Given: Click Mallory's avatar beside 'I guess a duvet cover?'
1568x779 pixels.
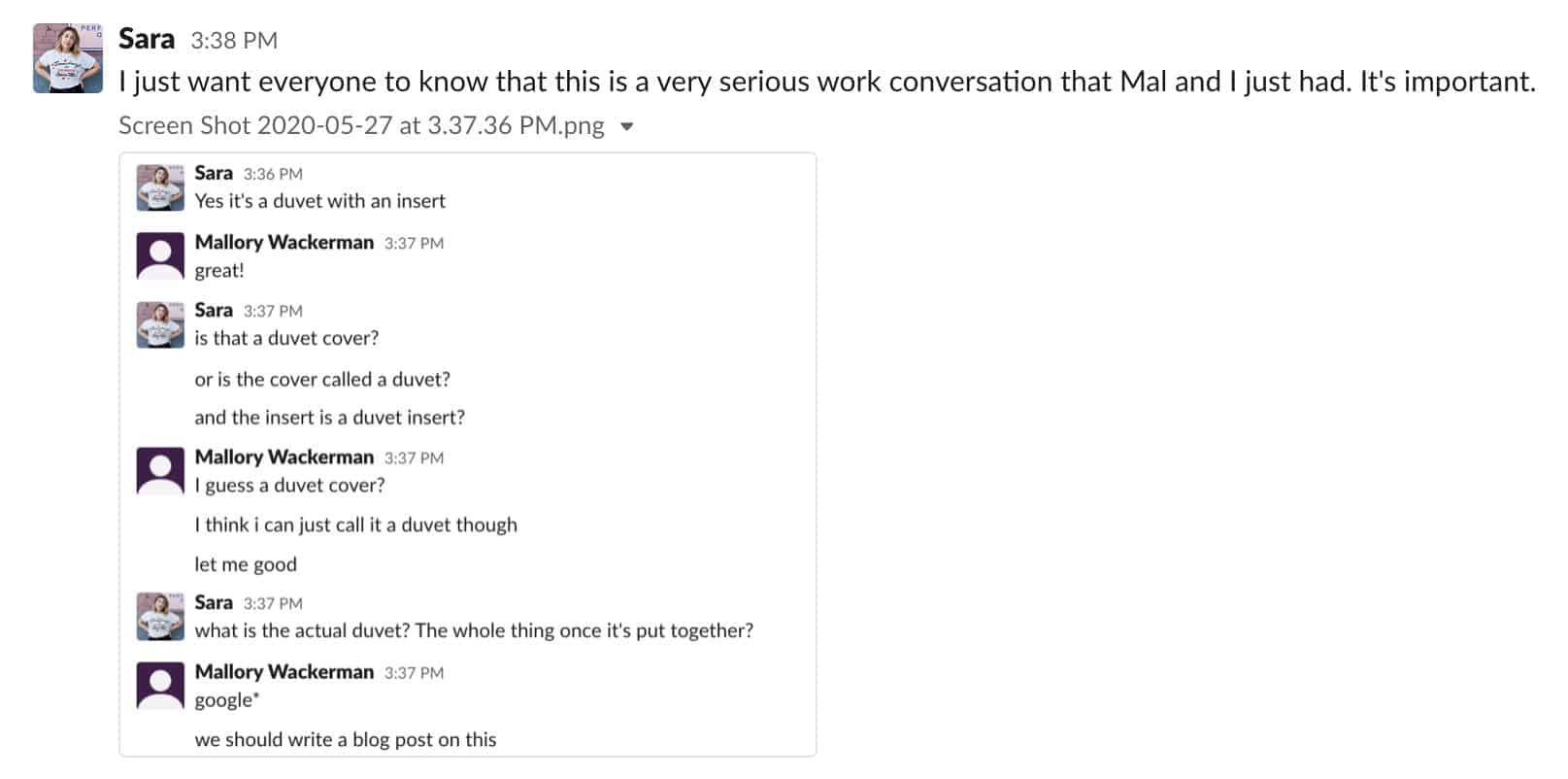Looking at the screenshot, I should click(x=160, y=471).
